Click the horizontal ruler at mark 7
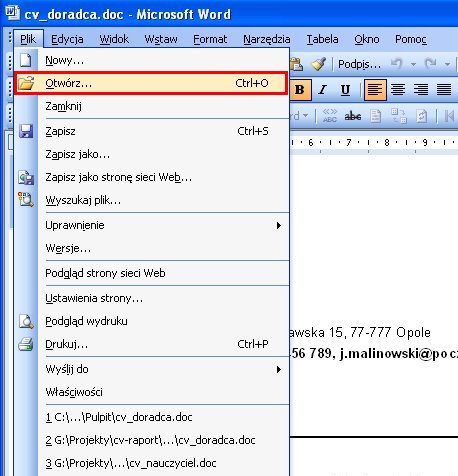 pos(349,143)
